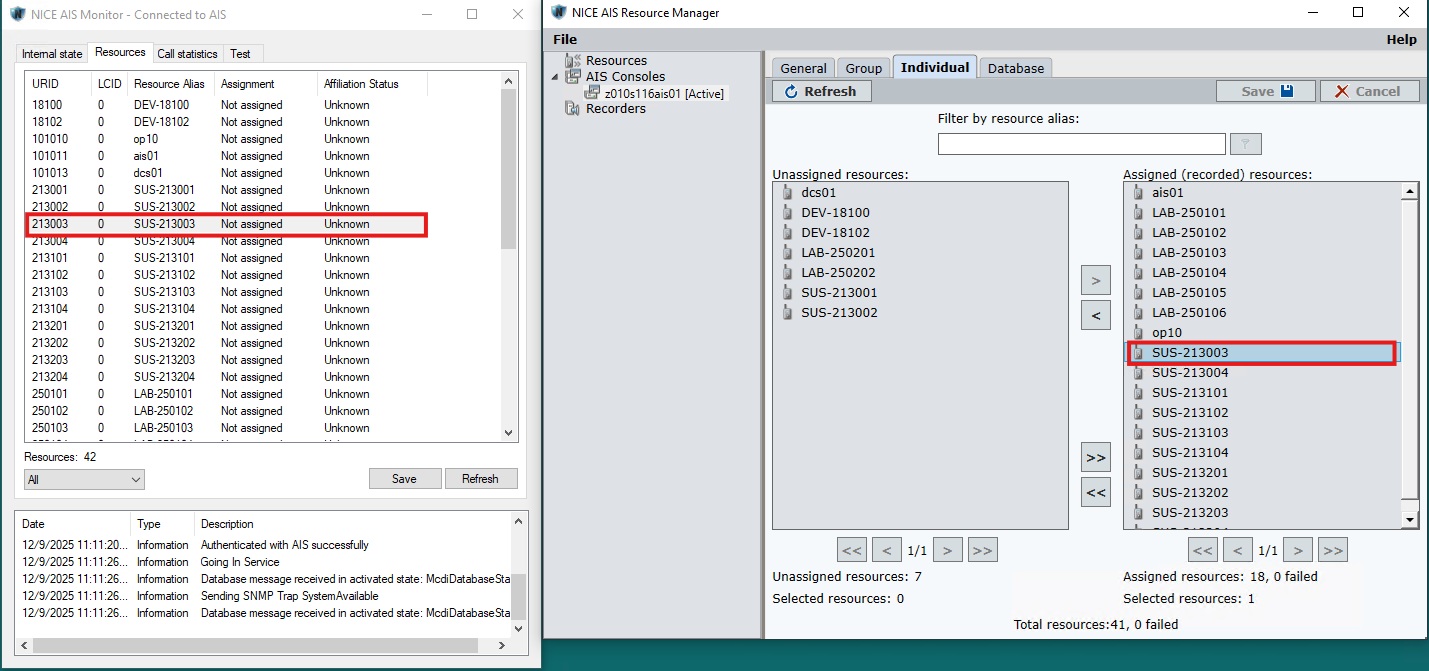Click the radio icon beside LAB-250201
1429x671 pixels.
coord(787,253)
